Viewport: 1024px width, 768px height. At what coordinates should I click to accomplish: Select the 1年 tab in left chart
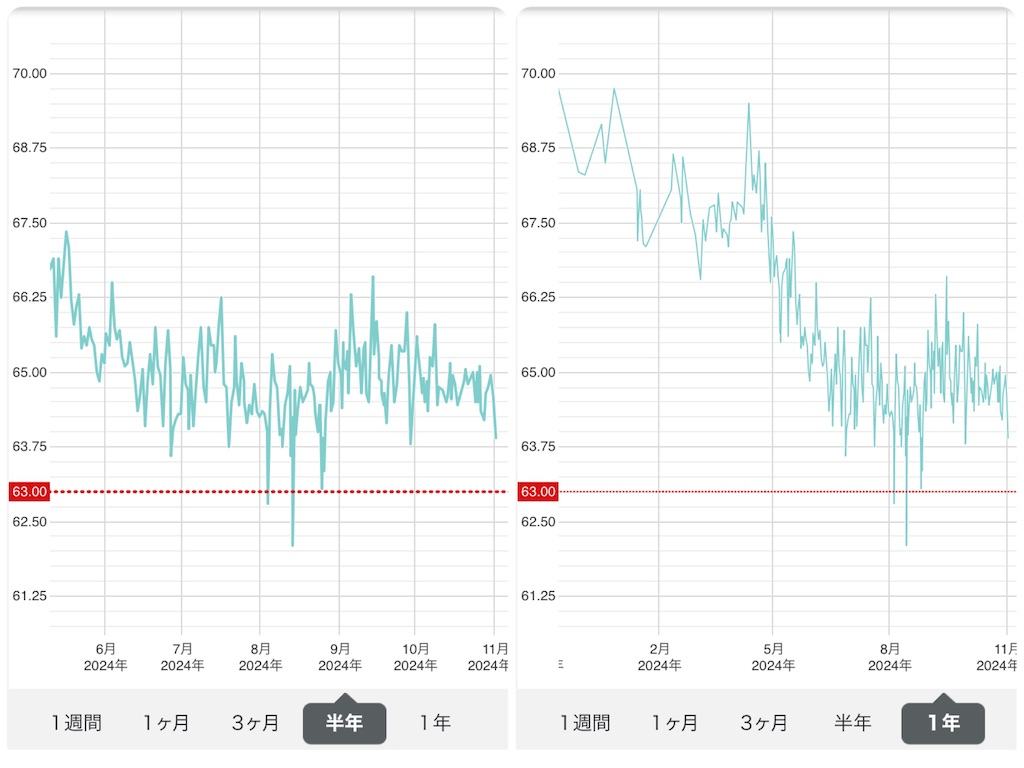coord(434,723)
